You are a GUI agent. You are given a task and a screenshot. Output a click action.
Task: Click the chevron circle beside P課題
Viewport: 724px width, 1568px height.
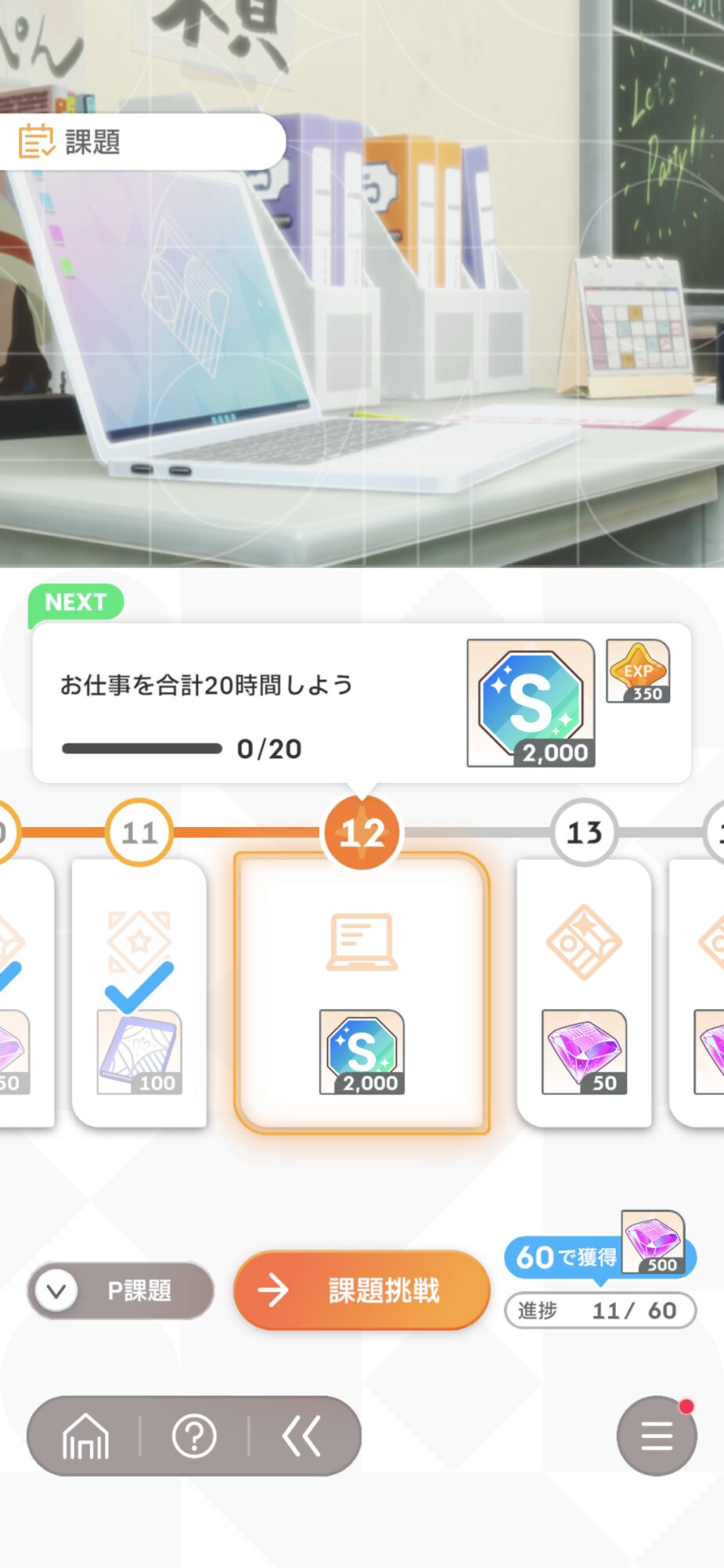point(56,1290)
